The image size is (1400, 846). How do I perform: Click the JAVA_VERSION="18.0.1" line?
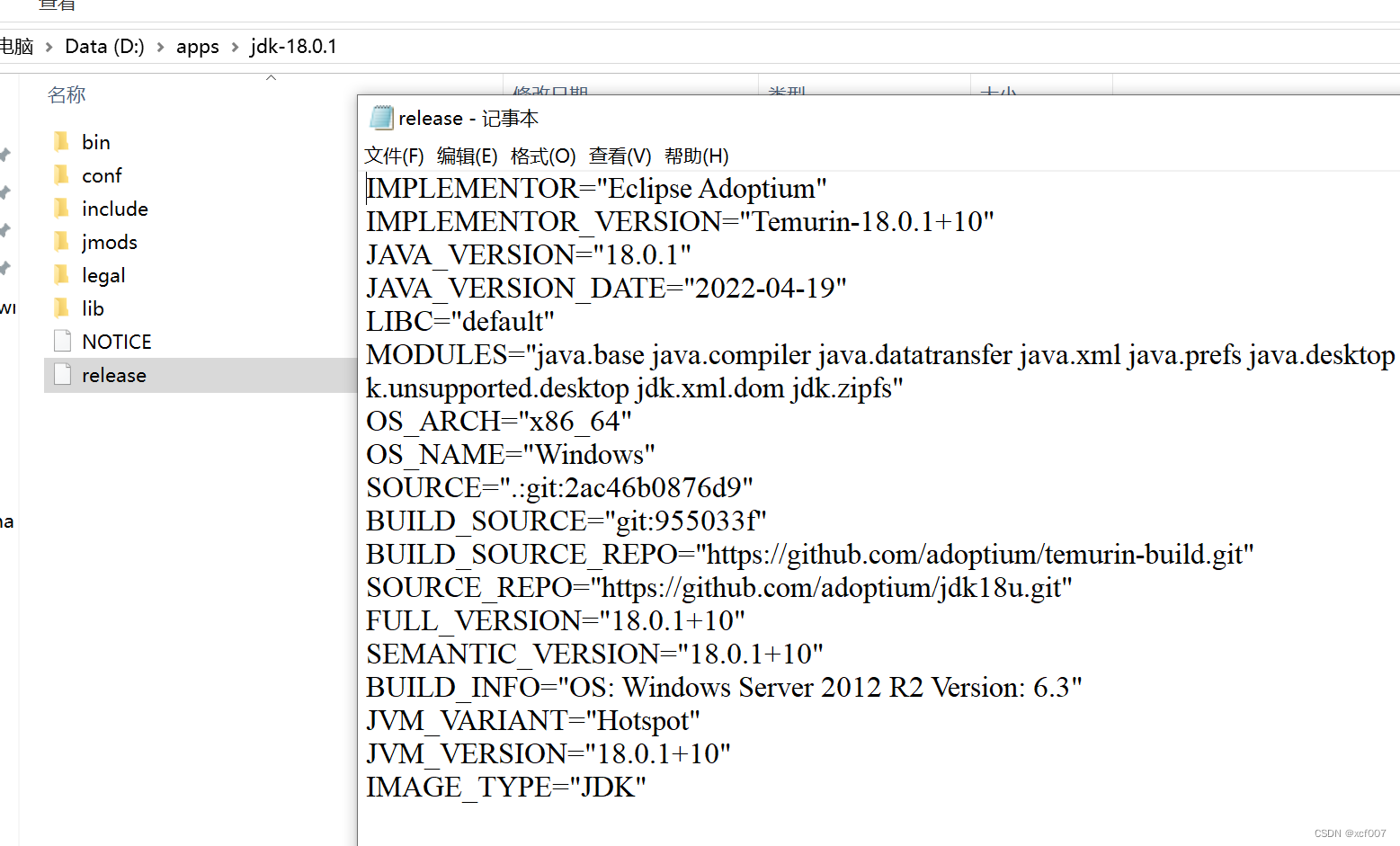point(529,255)
